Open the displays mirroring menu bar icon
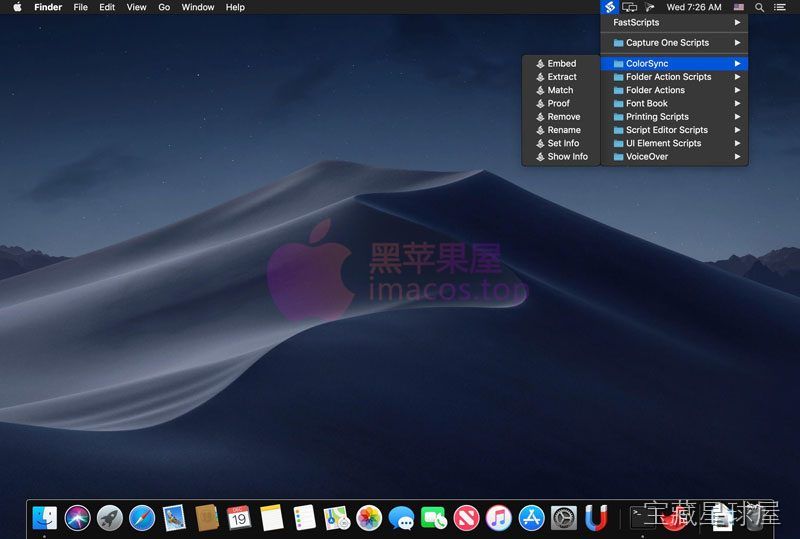The image size is (800, 539). pos(630,7)
